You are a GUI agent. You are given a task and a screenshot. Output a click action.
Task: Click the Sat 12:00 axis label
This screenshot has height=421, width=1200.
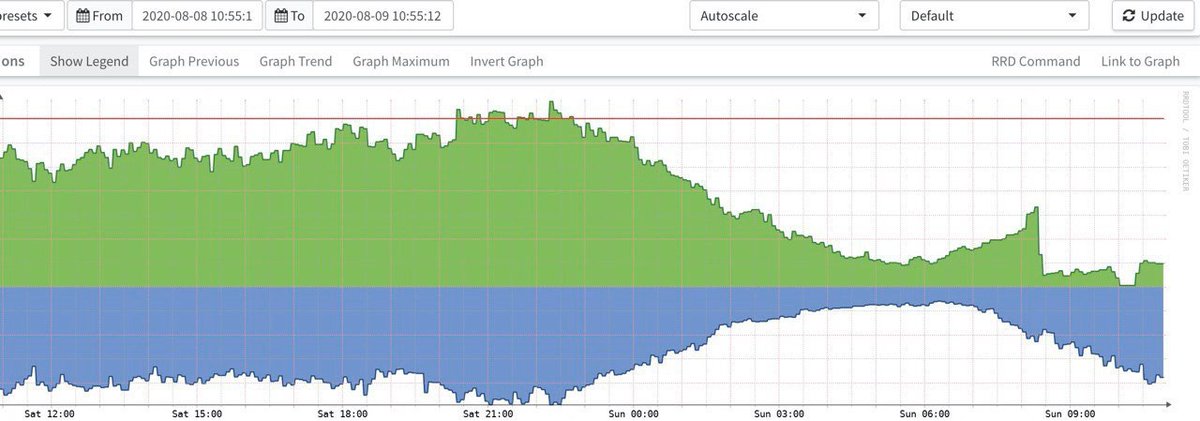coord(50,413)
